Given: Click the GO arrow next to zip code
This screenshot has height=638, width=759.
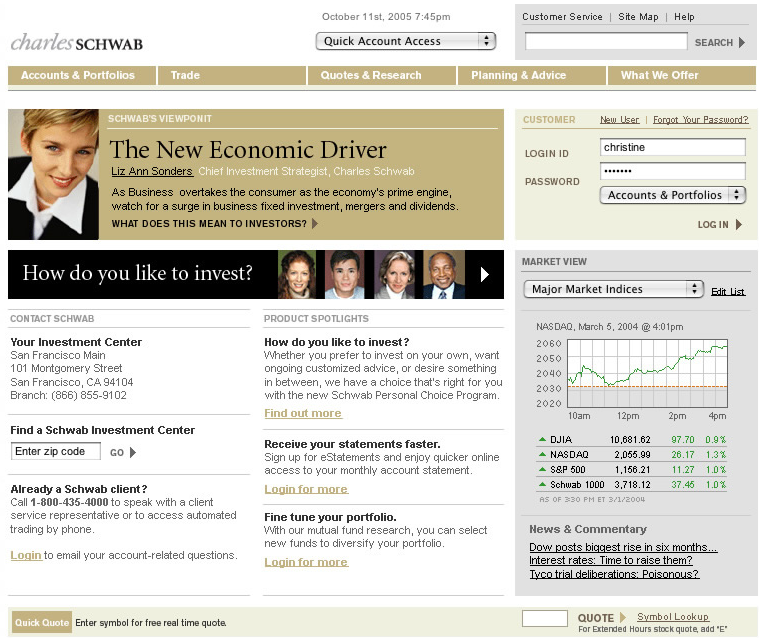Looking at the screenshot, I should click(133, 453).
